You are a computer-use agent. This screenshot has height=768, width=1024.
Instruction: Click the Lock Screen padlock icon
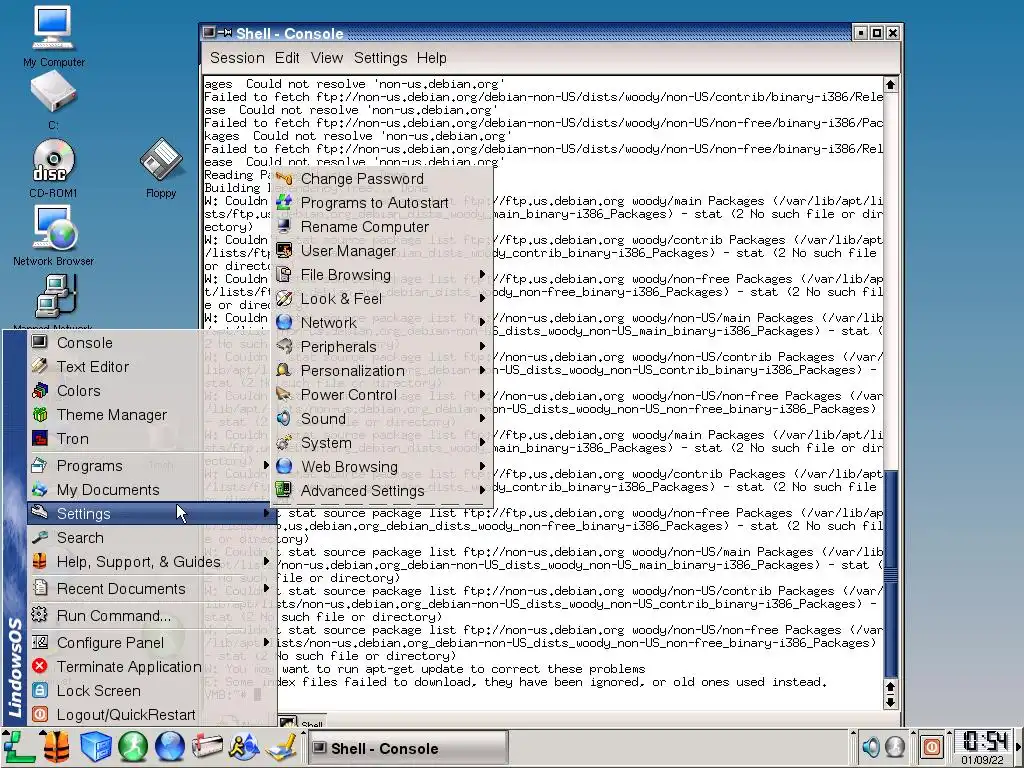[40, 690]
